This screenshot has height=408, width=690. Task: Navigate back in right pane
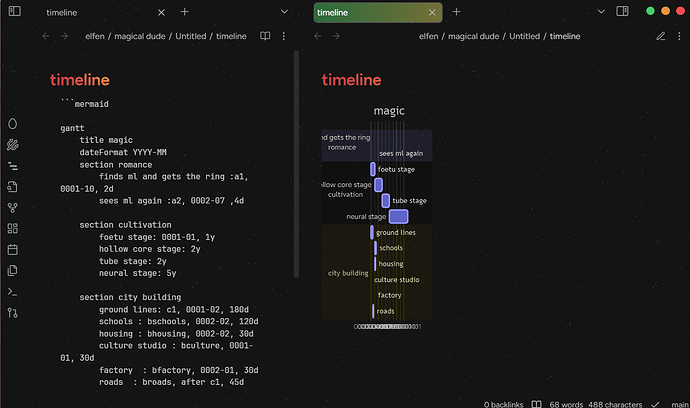click(318, 36)
